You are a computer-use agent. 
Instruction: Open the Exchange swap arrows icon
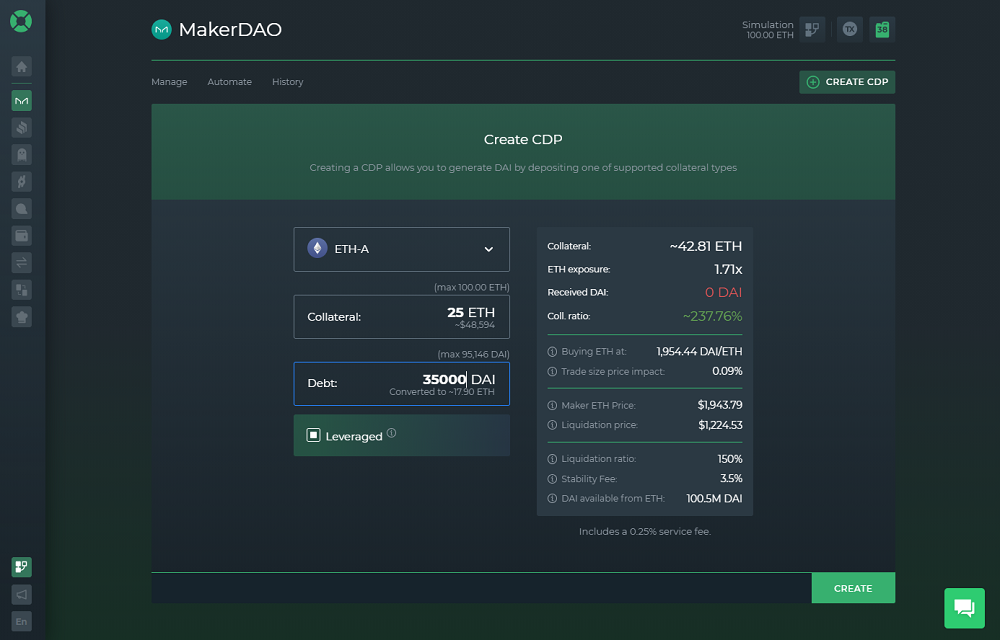pyautogui.click(x=22, y=263)
